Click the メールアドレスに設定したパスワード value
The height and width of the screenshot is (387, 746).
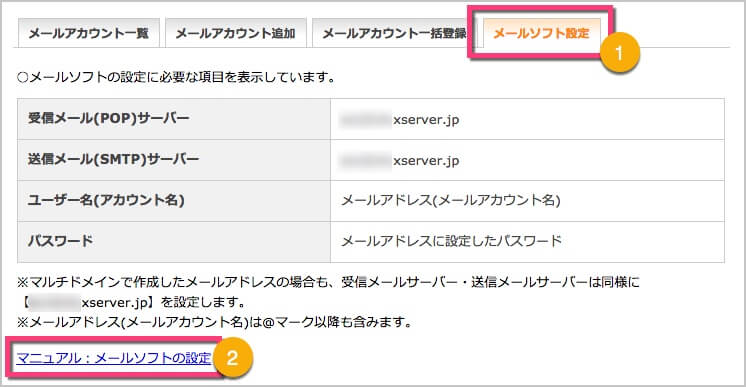tap(452, 241)
